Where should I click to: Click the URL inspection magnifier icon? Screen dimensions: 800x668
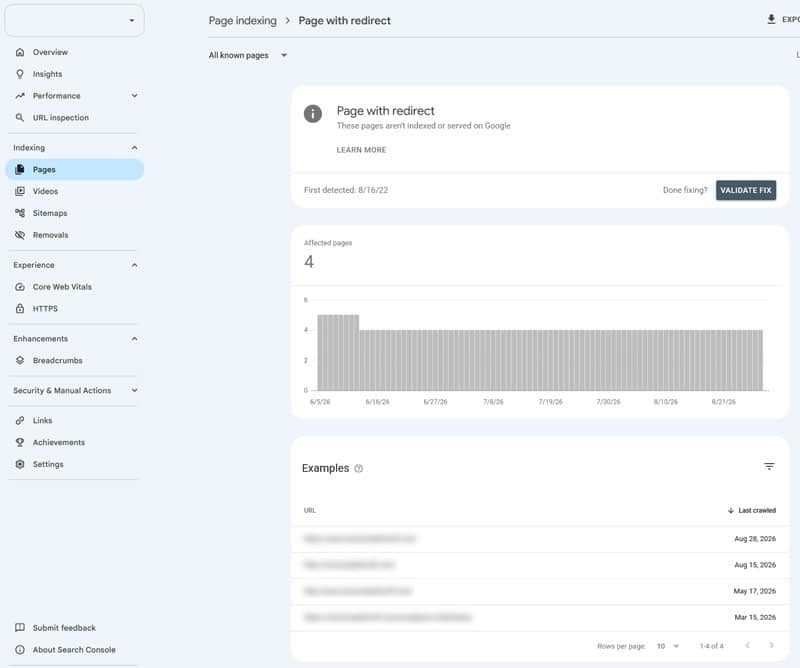20,117
